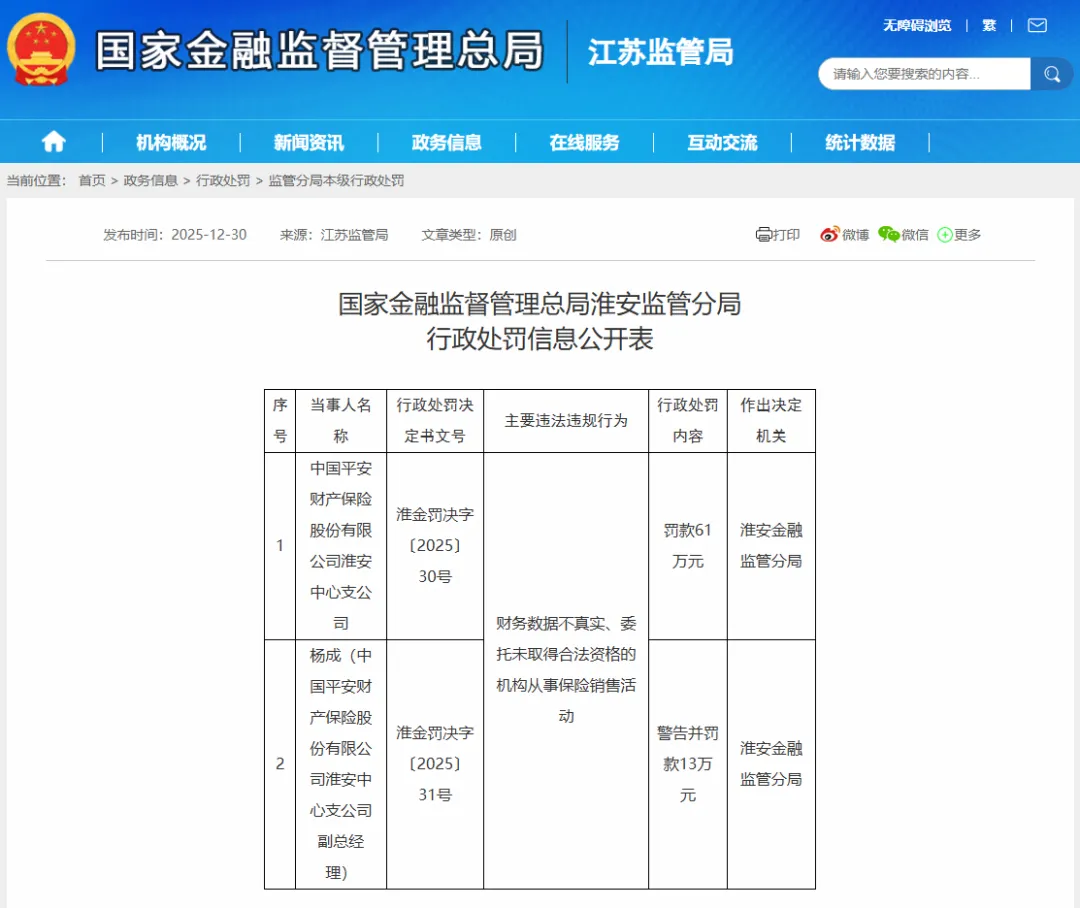
Task: Open the 政务信息 menu
Action: (x=446, y=143)
